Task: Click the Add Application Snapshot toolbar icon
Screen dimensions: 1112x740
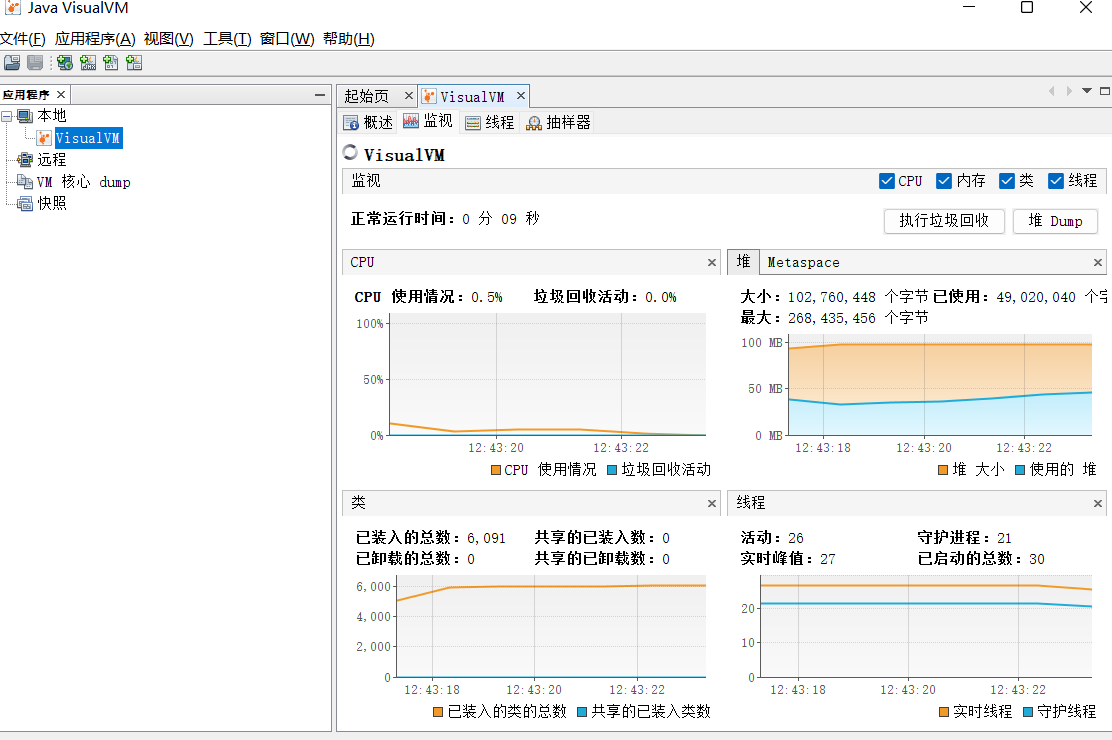Action: tap(134, 63)
